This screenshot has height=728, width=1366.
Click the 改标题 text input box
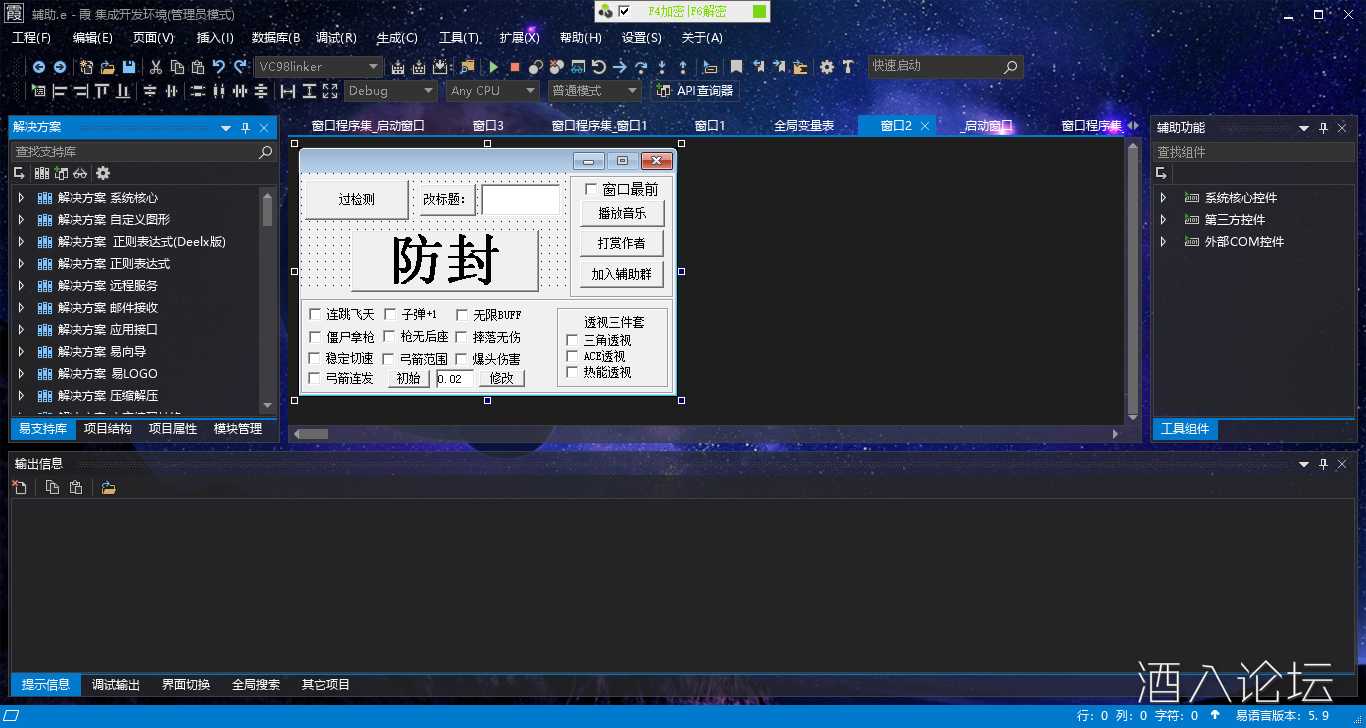[521, 199]
